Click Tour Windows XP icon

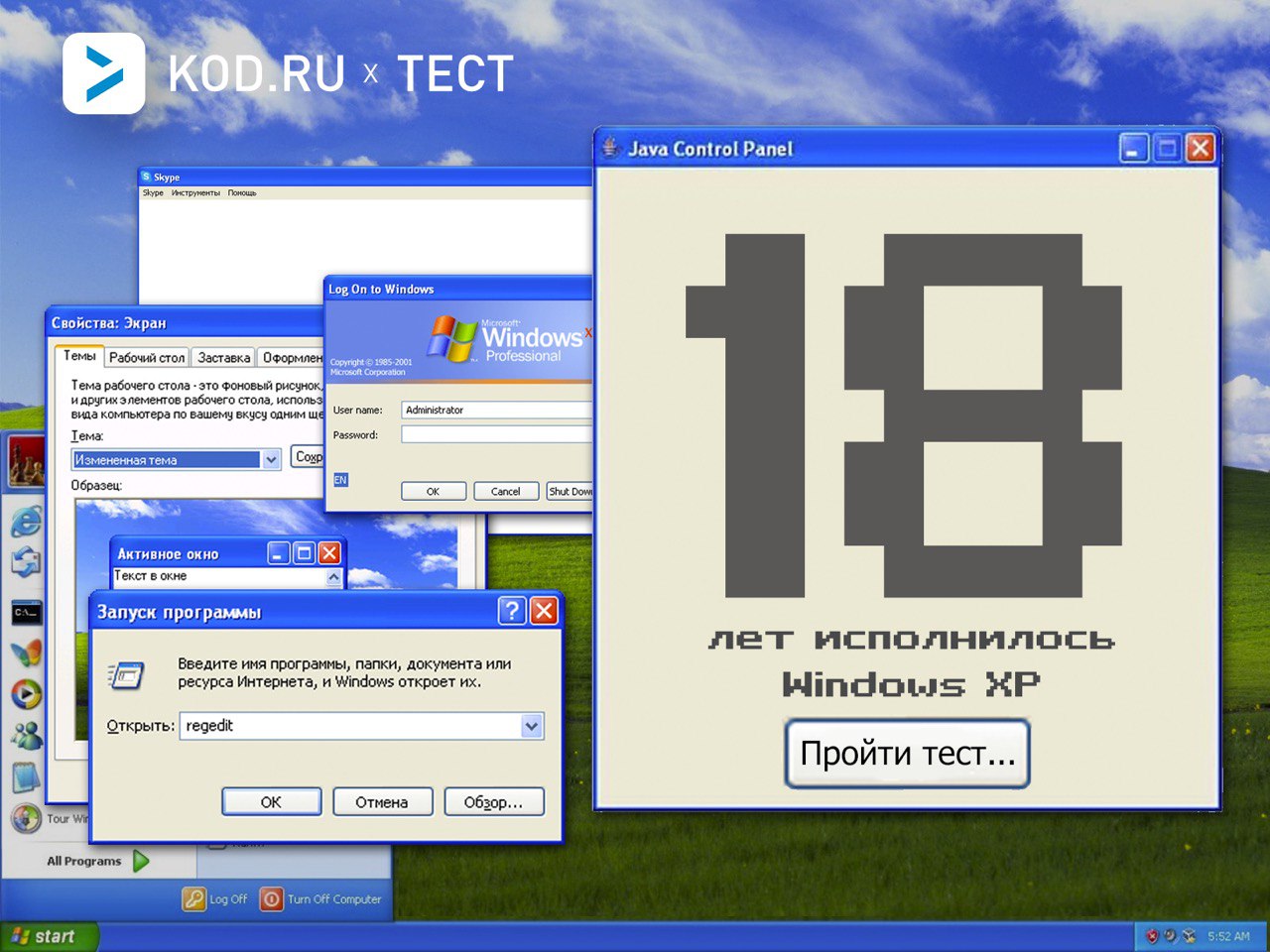(x=26, y=819)
